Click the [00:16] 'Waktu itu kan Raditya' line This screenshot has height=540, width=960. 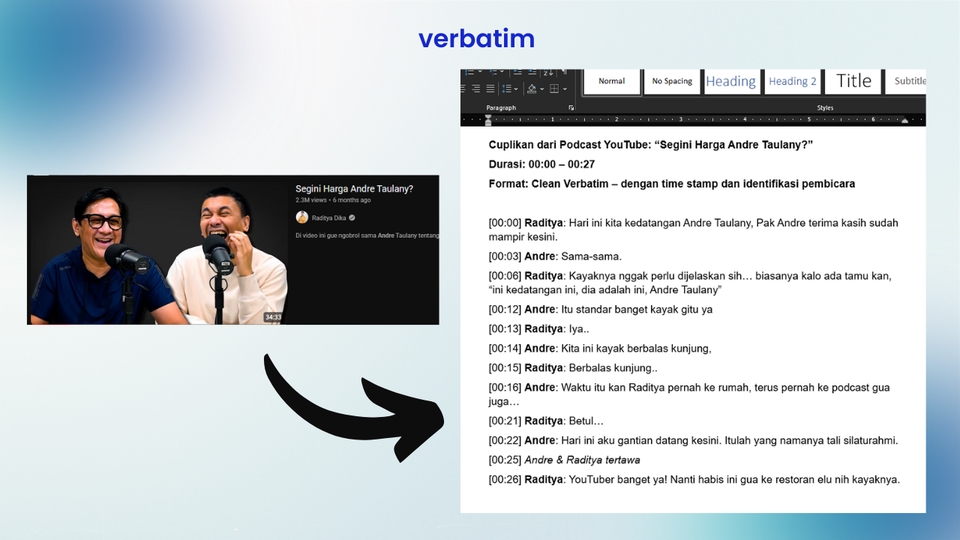[689, 394]
